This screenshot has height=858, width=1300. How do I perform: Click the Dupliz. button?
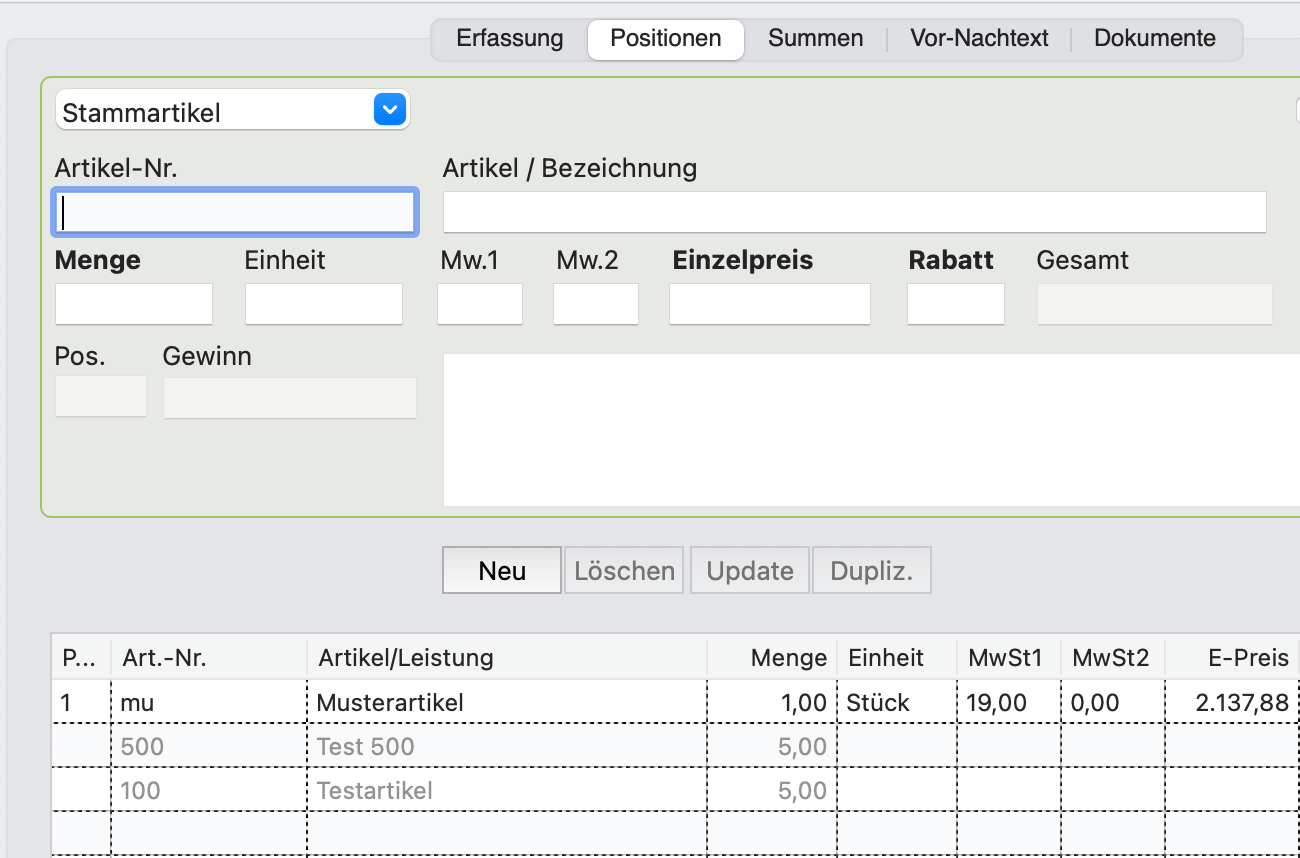(x=871, y=570)
